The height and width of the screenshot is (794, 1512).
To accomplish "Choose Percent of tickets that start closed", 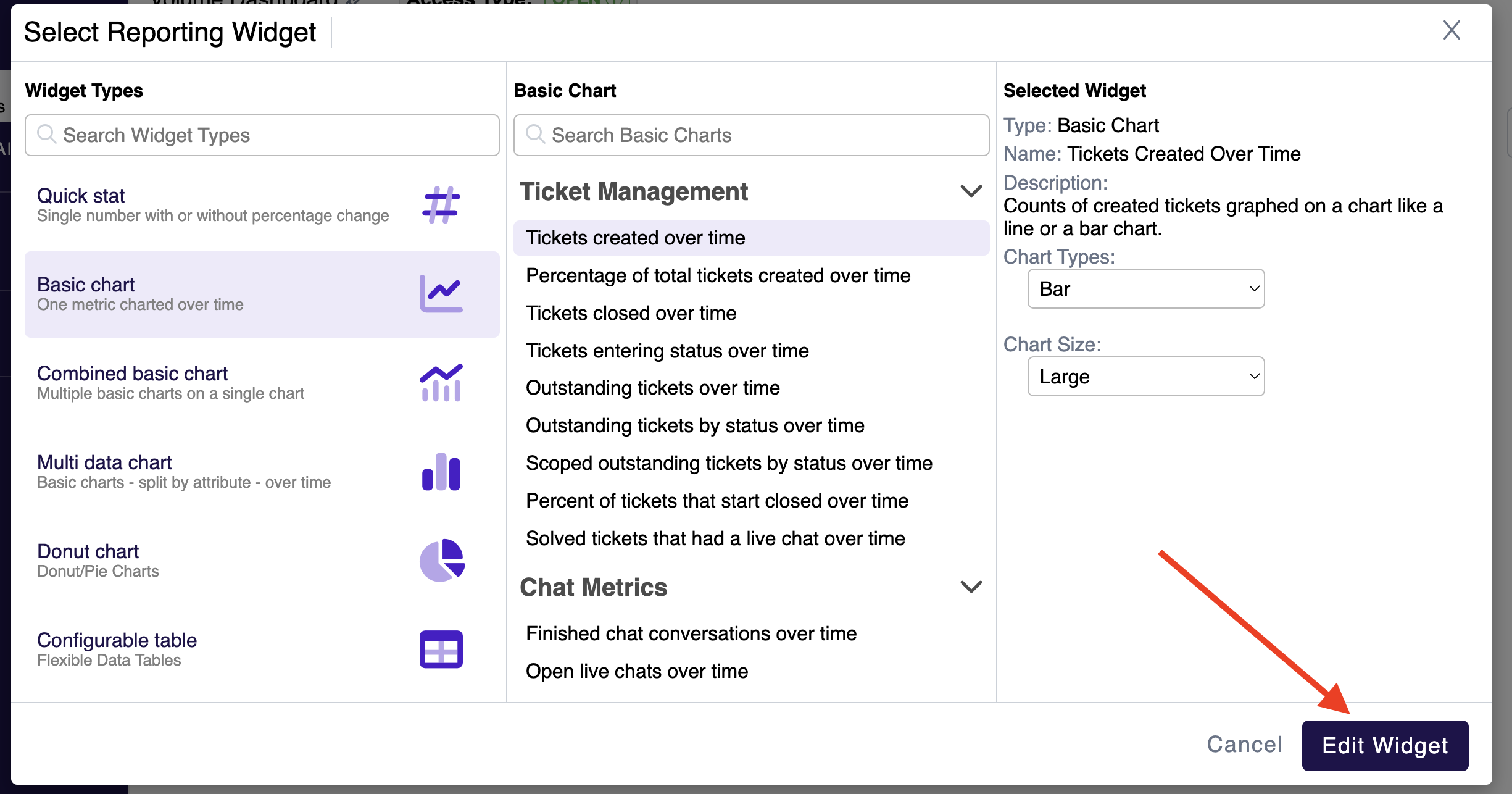I will click(751, 501).
